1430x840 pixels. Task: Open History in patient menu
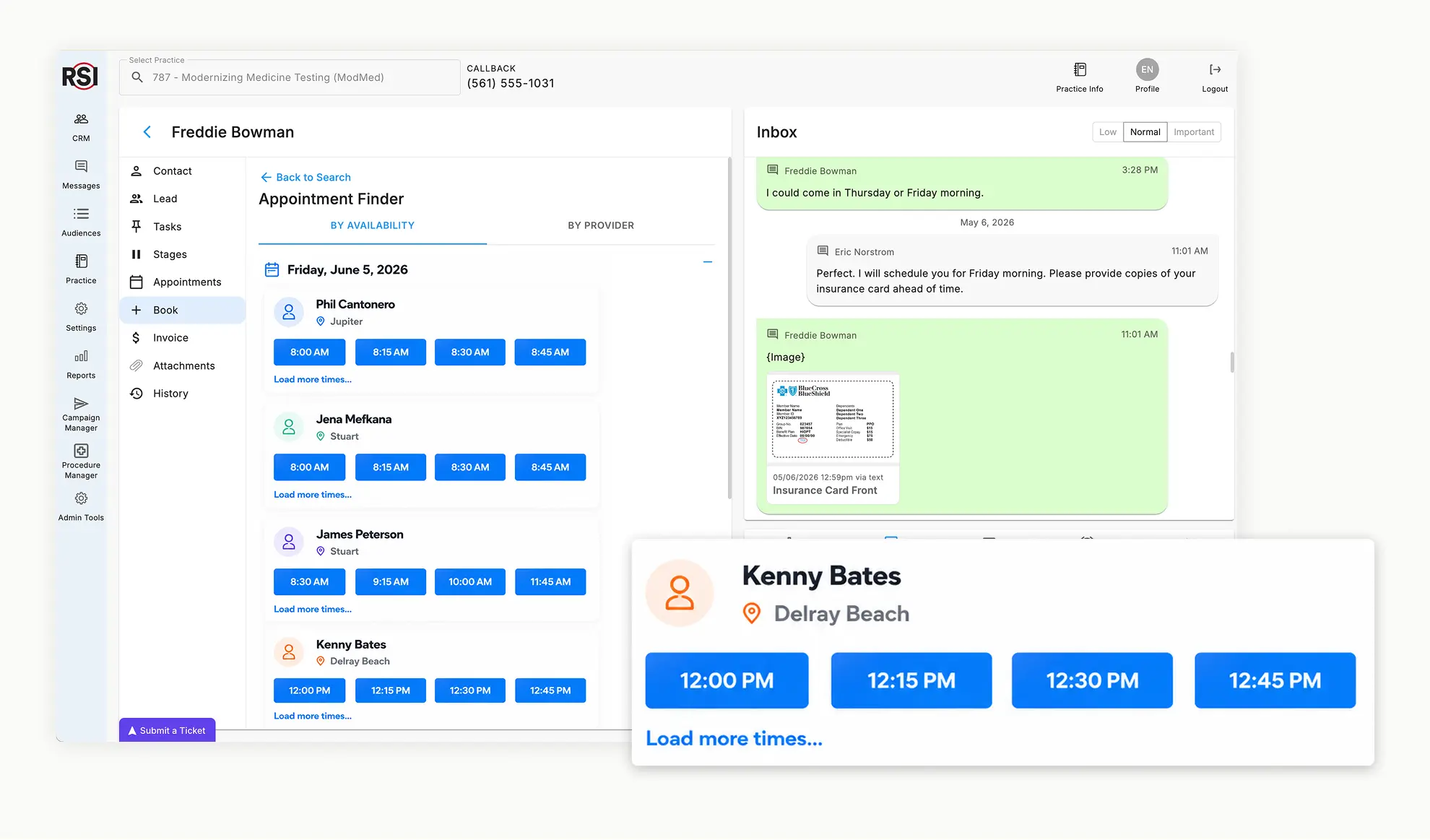point(183,393)
